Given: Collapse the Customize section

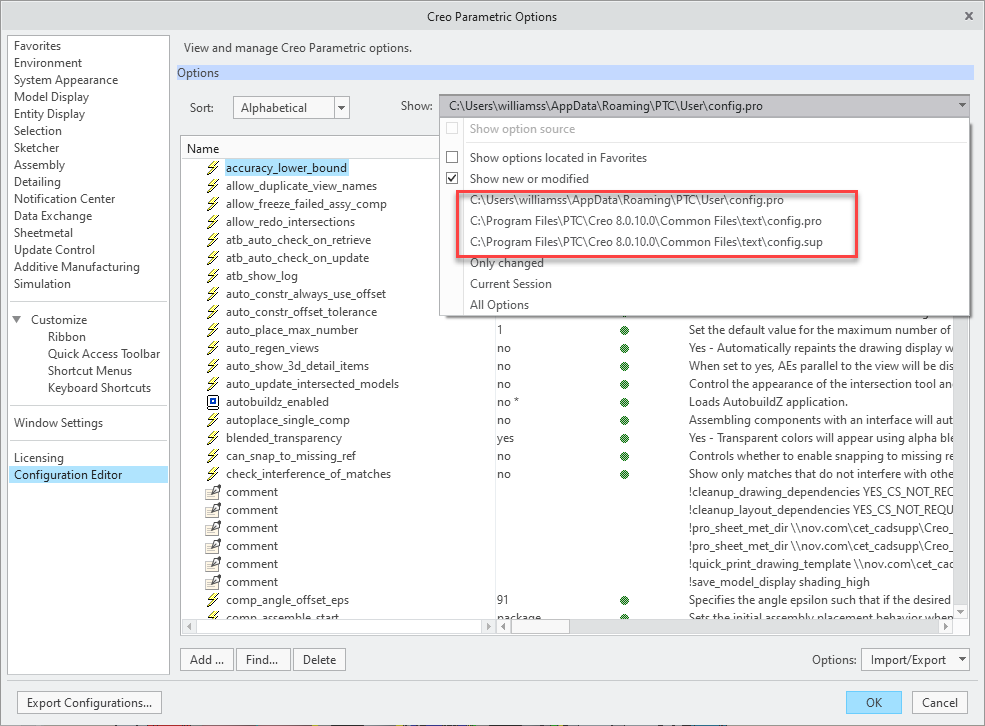Looking at the screenshot, I should point(17,320).
